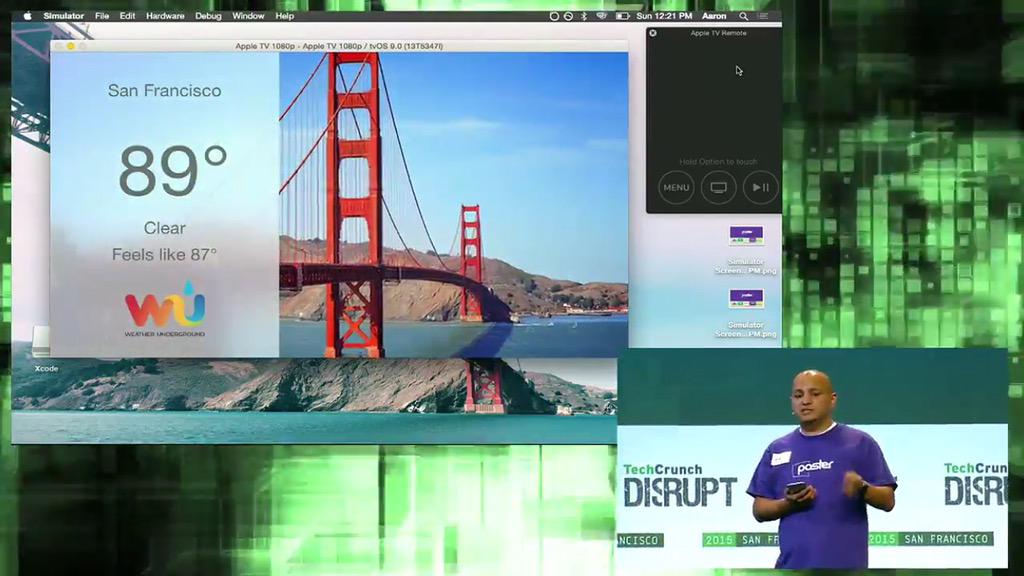
Task: Open the Debug menu
Action: (208, 16)
